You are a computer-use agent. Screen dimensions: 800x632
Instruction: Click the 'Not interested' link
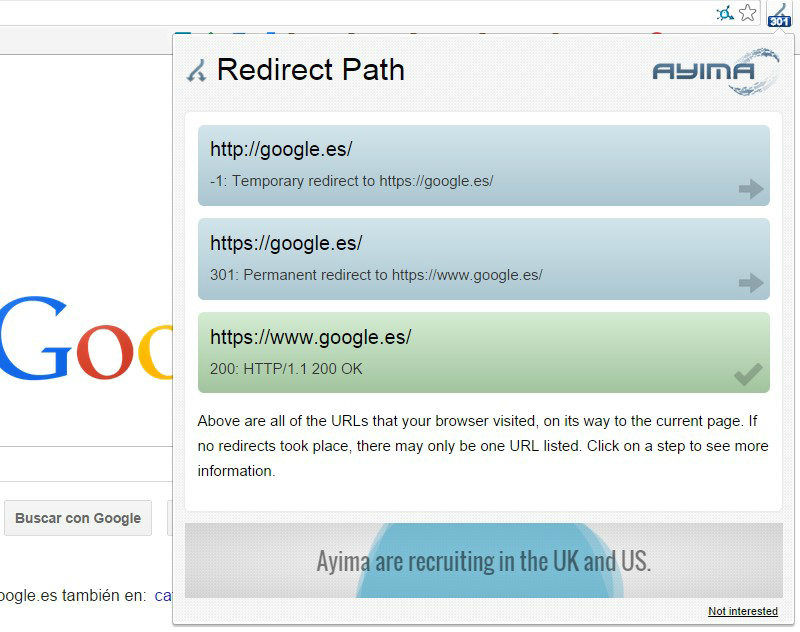click(x=743, y=611)
